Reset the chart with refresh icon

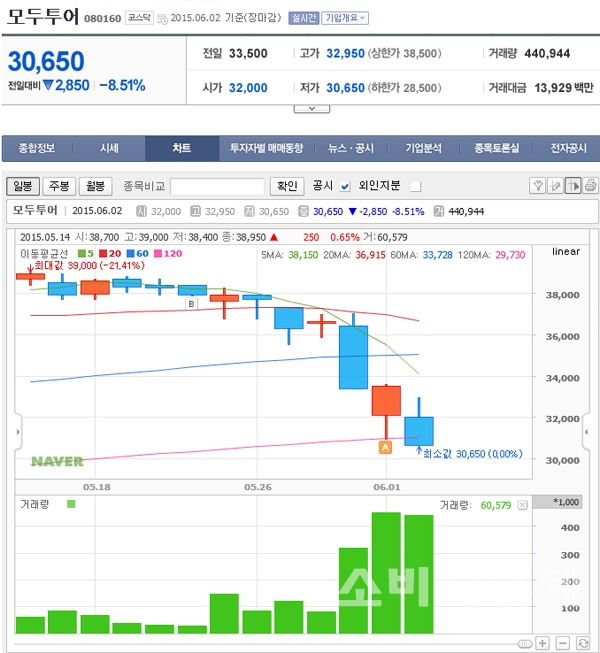(585, 642)
